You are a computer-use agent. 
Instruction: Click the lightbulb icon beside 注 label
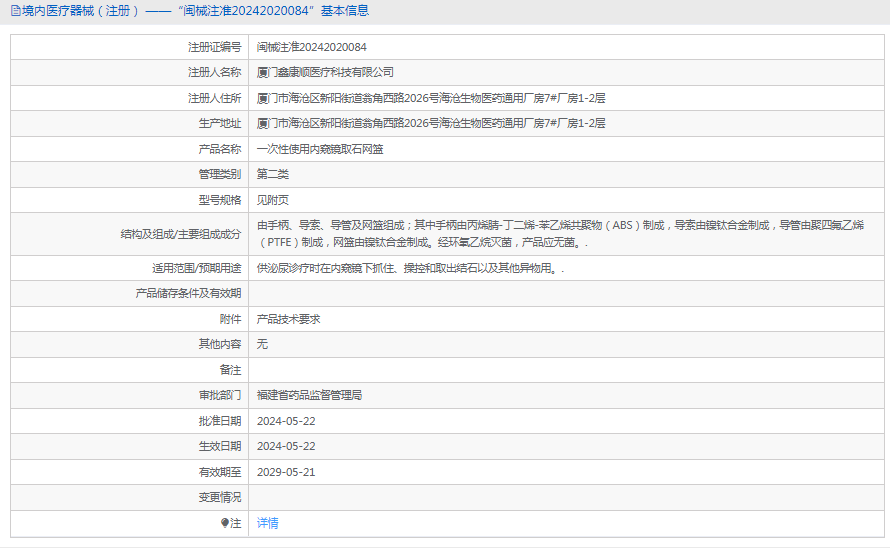point(225,523)
